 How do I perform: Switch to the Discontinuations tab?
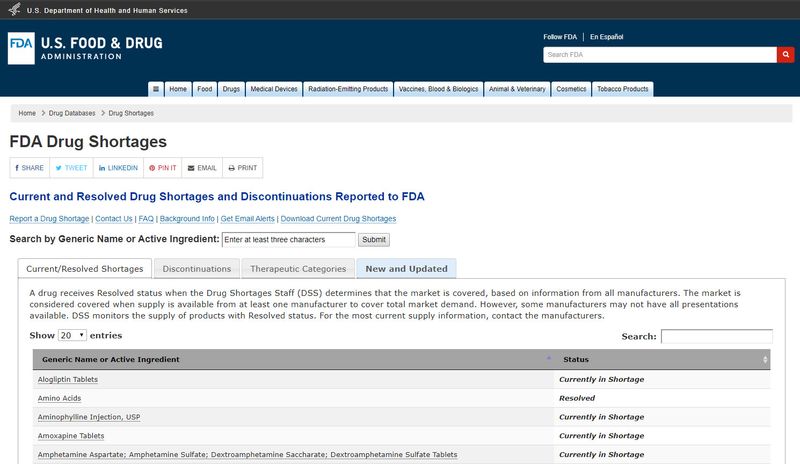(197, 268)
